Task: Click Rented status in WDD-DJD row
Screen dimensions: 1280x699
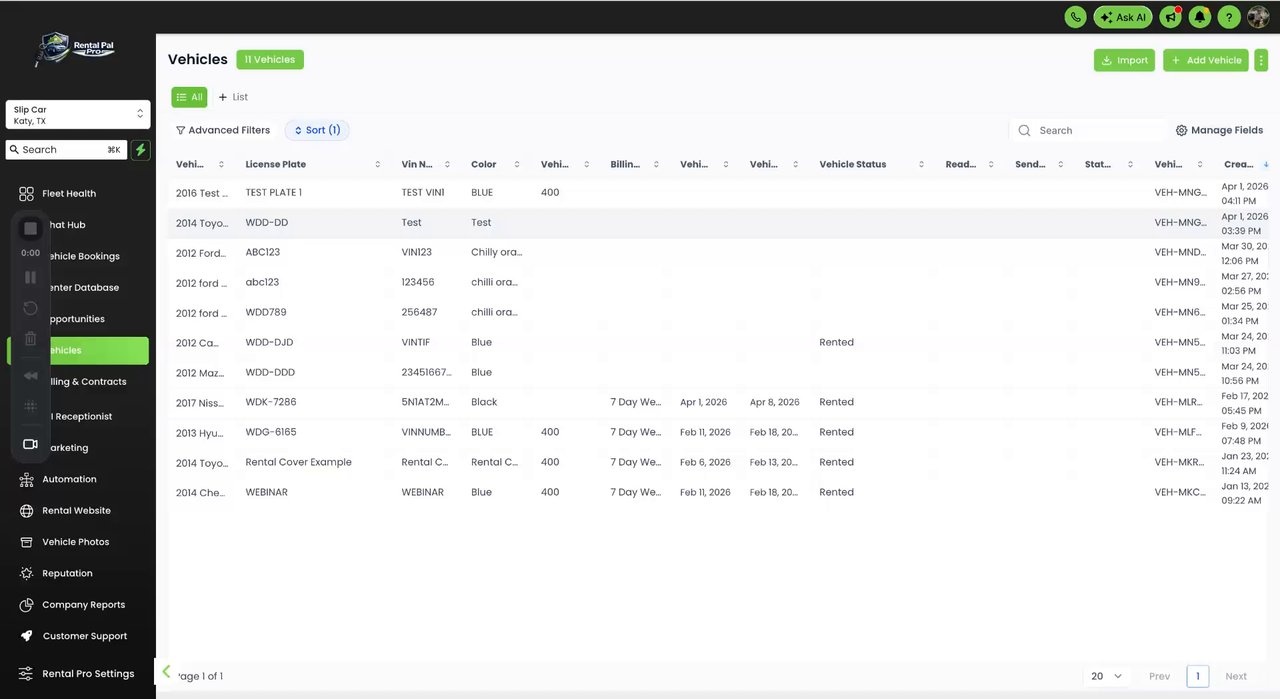Action: click(836, 342)
